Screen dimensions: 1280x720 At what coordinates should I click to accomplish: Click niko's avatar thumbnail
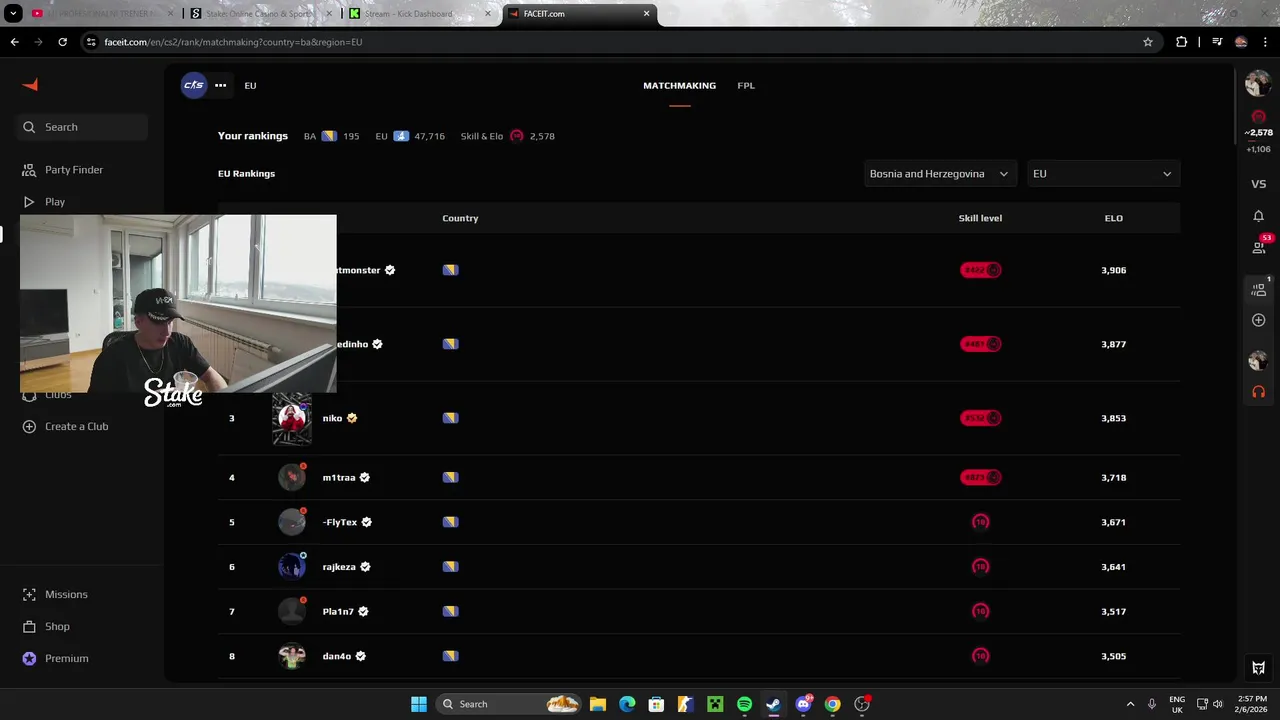292,418
